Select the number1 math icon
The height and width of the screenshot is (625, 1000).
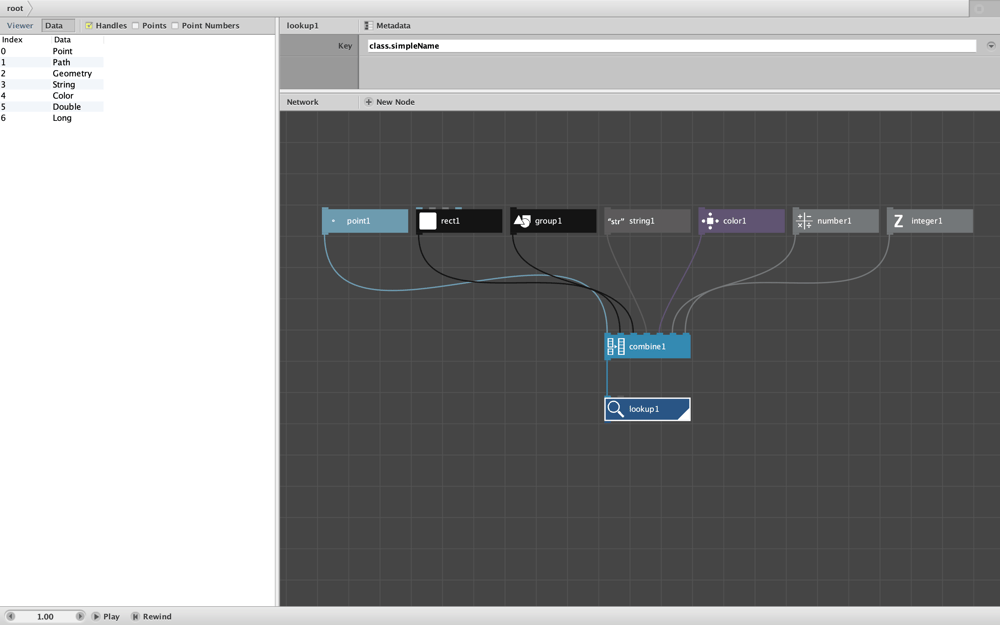click(x=804, y=221)
